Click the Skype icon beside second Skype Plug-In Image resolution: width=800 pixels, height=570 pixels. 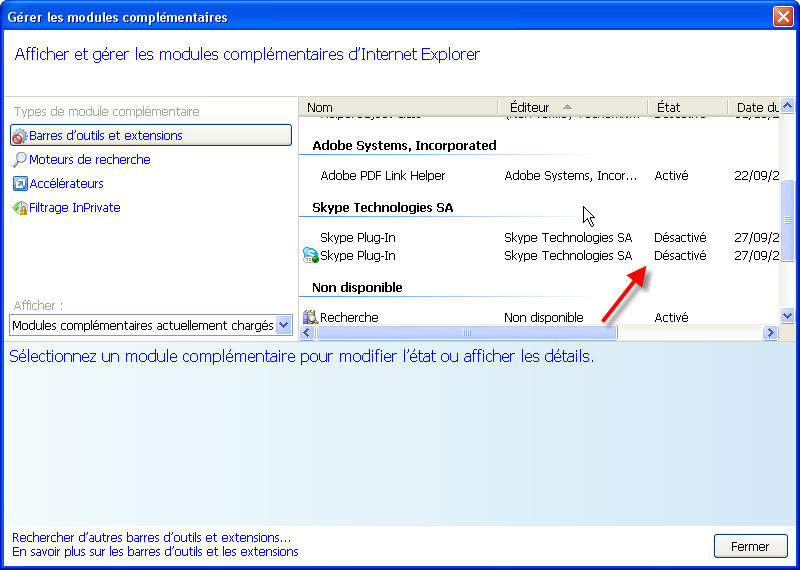click(310, 255)
